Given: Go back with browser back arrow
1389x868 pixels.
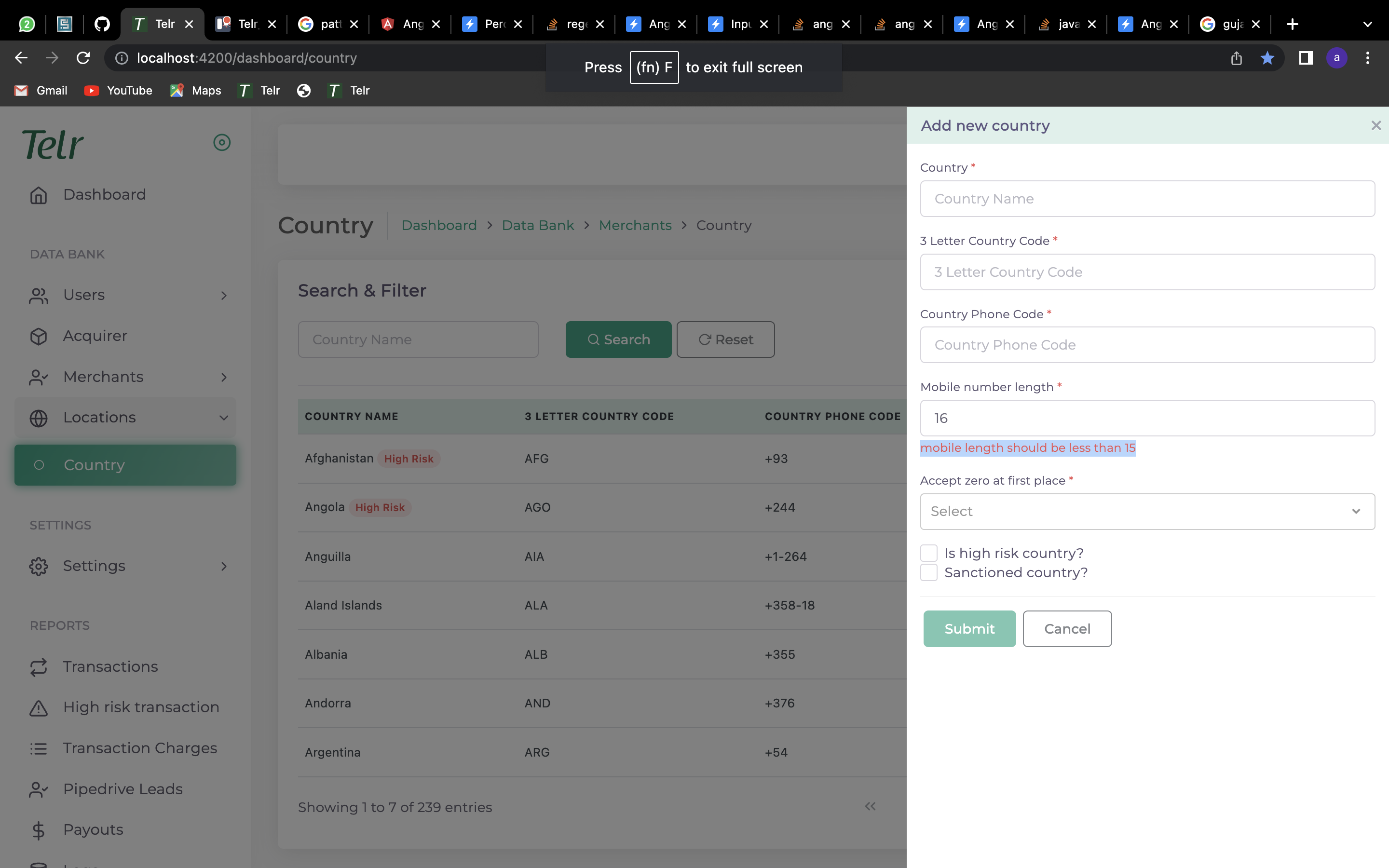Looking at the screenshot, I should point(21,58).
